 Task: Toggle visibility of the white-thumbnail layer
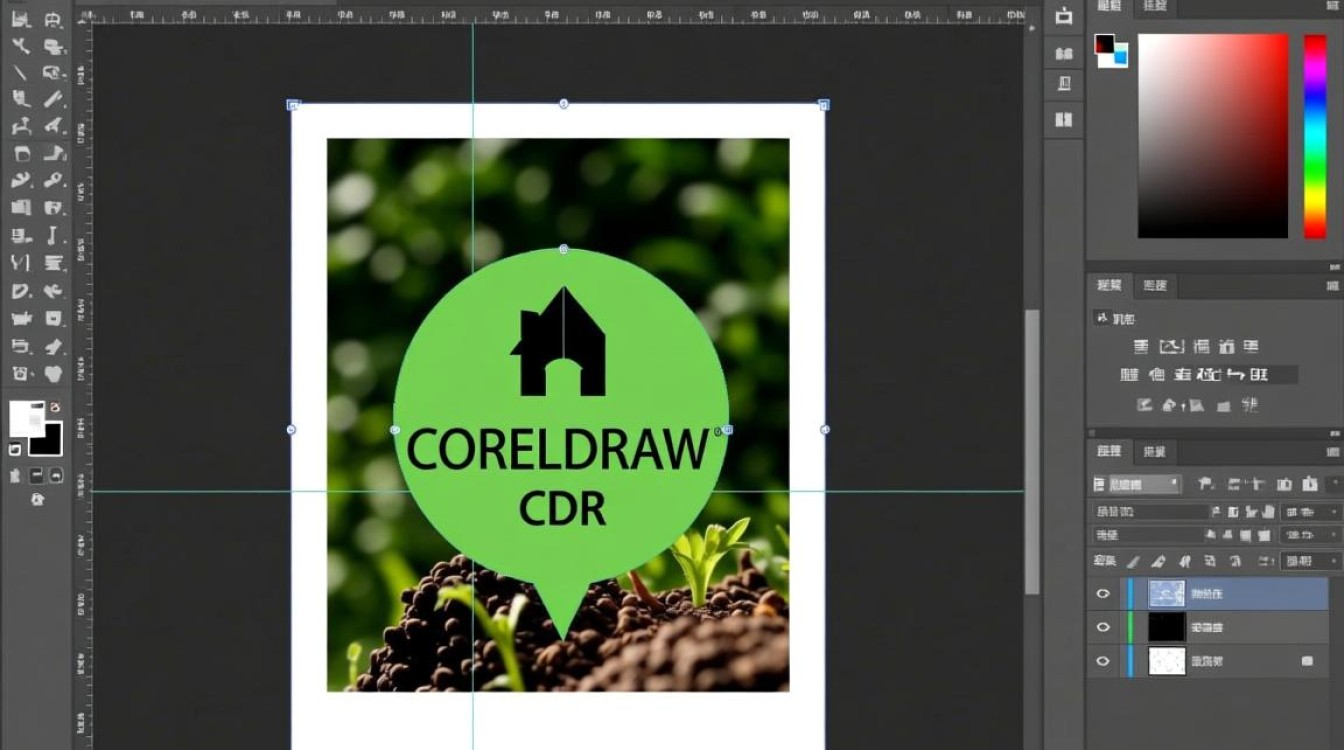(1103, 661)
